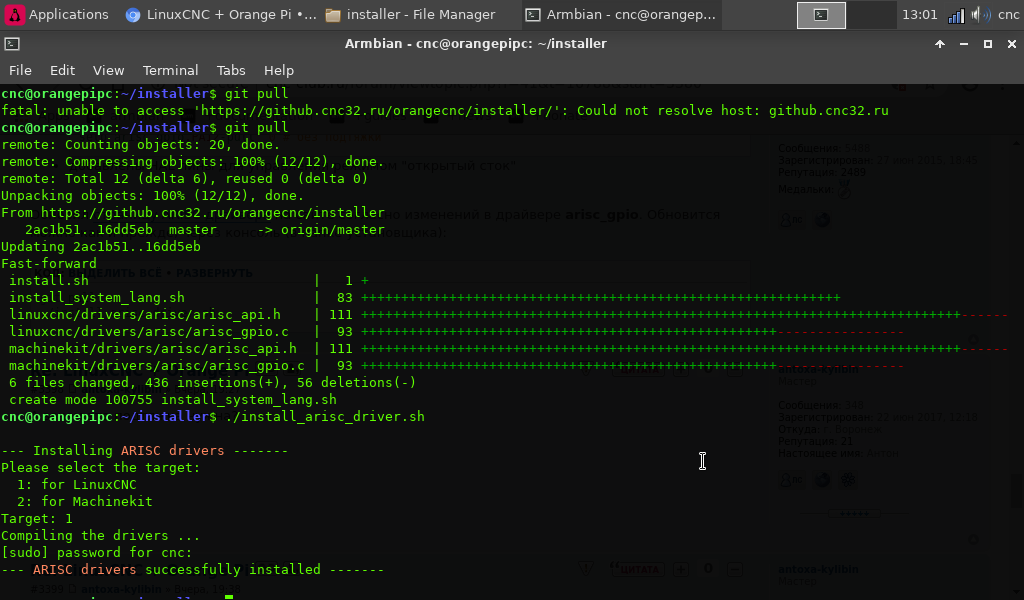Viewport: 1024px width, 600px height.
Task: Open the window menu icon in the title bar
Action: pyautogui.click(x=11, y=44)
